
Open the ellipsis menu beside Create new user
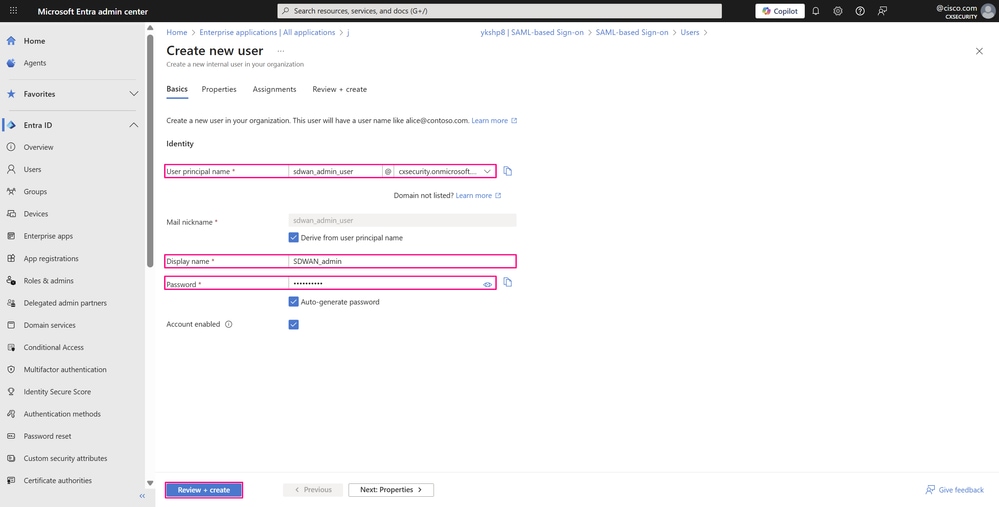[280, 51]
